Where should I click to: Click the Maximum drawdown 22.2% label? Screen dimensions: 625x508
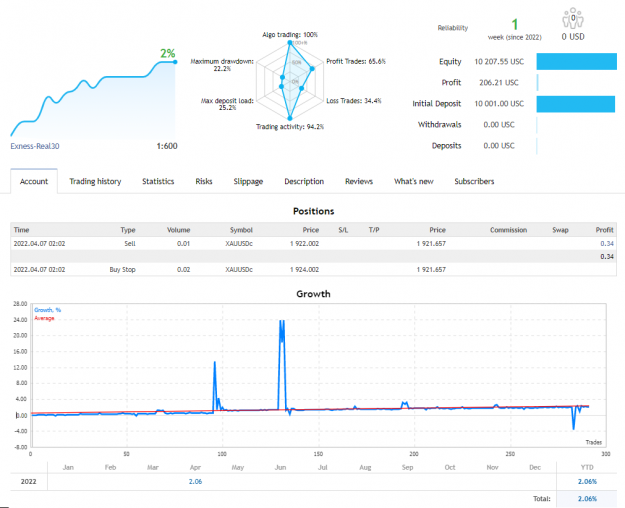tap(222, 65)
